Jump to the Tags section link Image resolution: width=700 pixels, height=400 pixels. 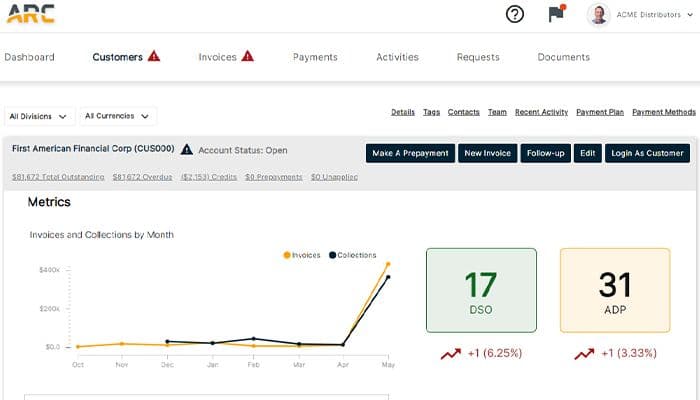tap(431, 112)
